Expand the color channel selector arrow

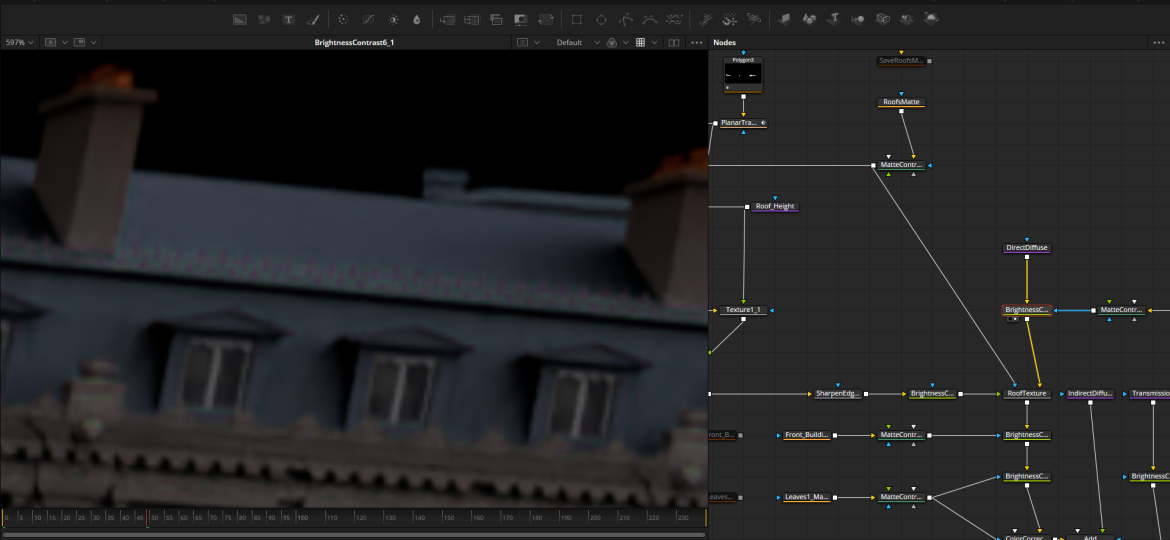626,43
